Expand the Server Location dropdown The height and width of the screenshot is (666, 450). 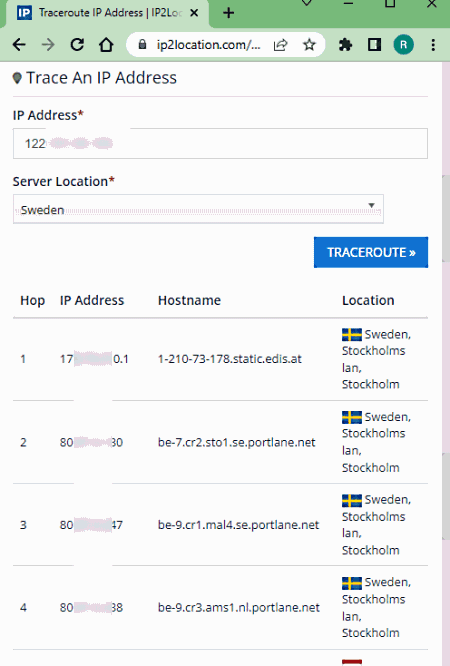tap(198, 209)
